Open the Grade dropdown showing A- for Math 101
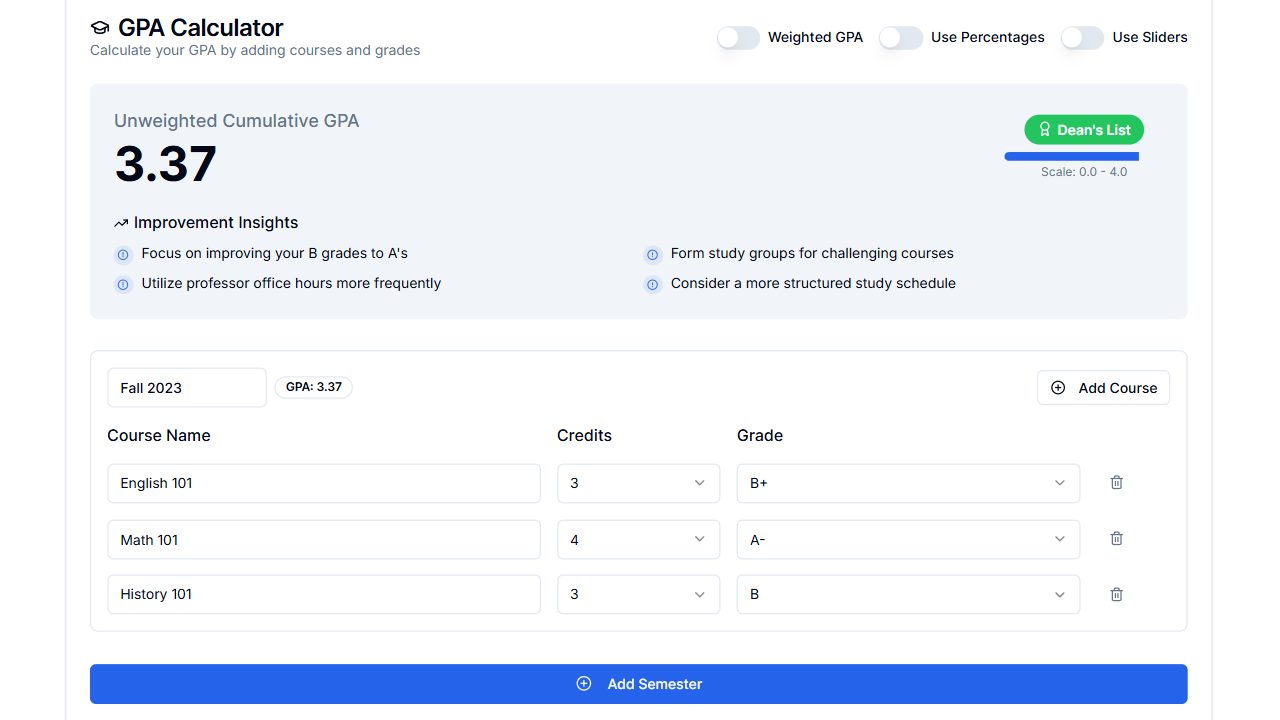Viewport: 1280px width, 720px height. (x=907, y=539)
